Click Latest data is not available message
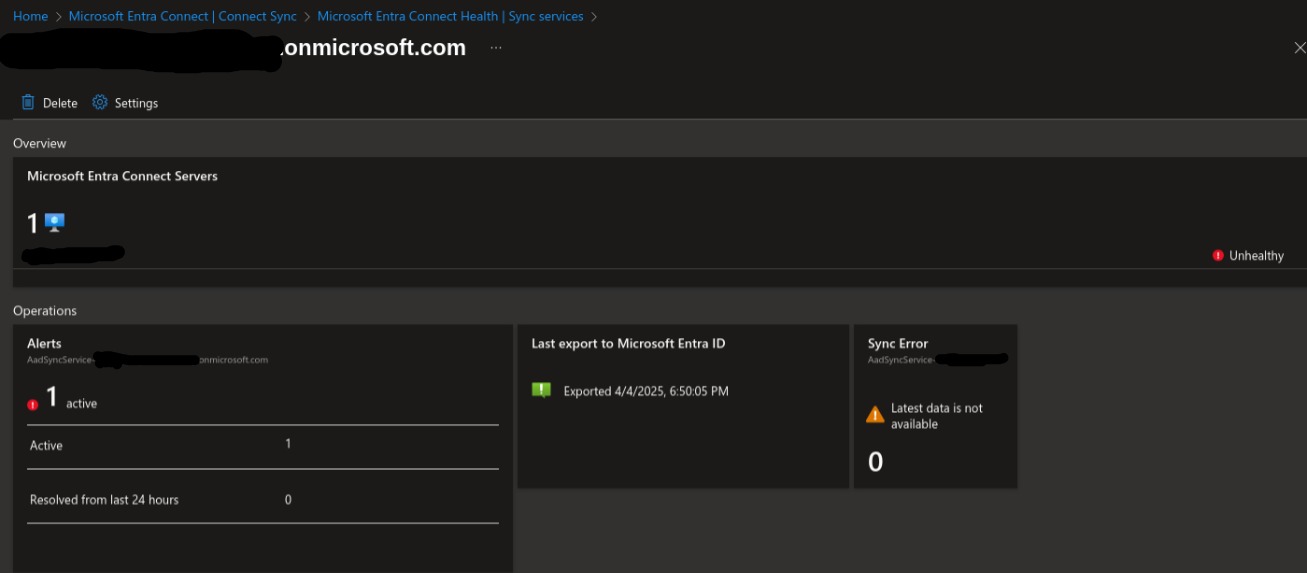1307x573 pixels. (x=937, y=416)
